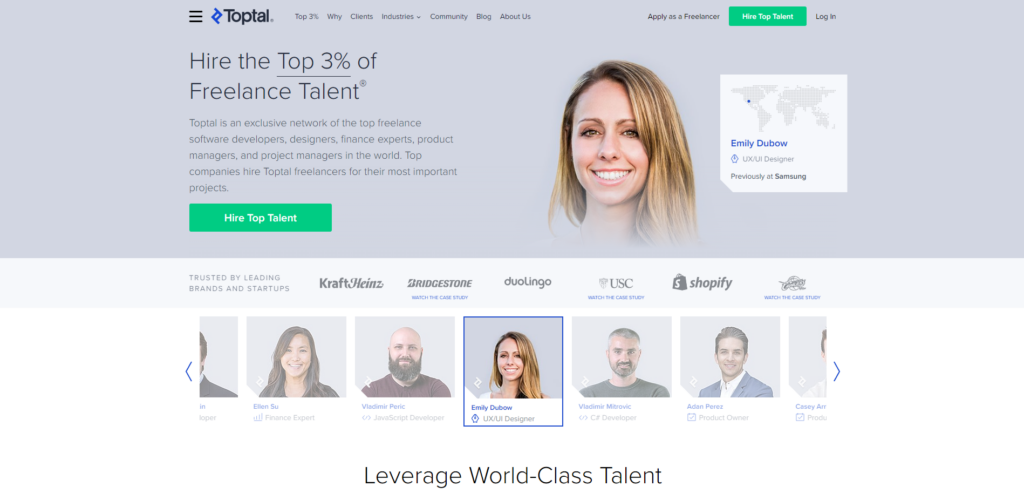Select Apply as a Freelancer

click(684, 17)
